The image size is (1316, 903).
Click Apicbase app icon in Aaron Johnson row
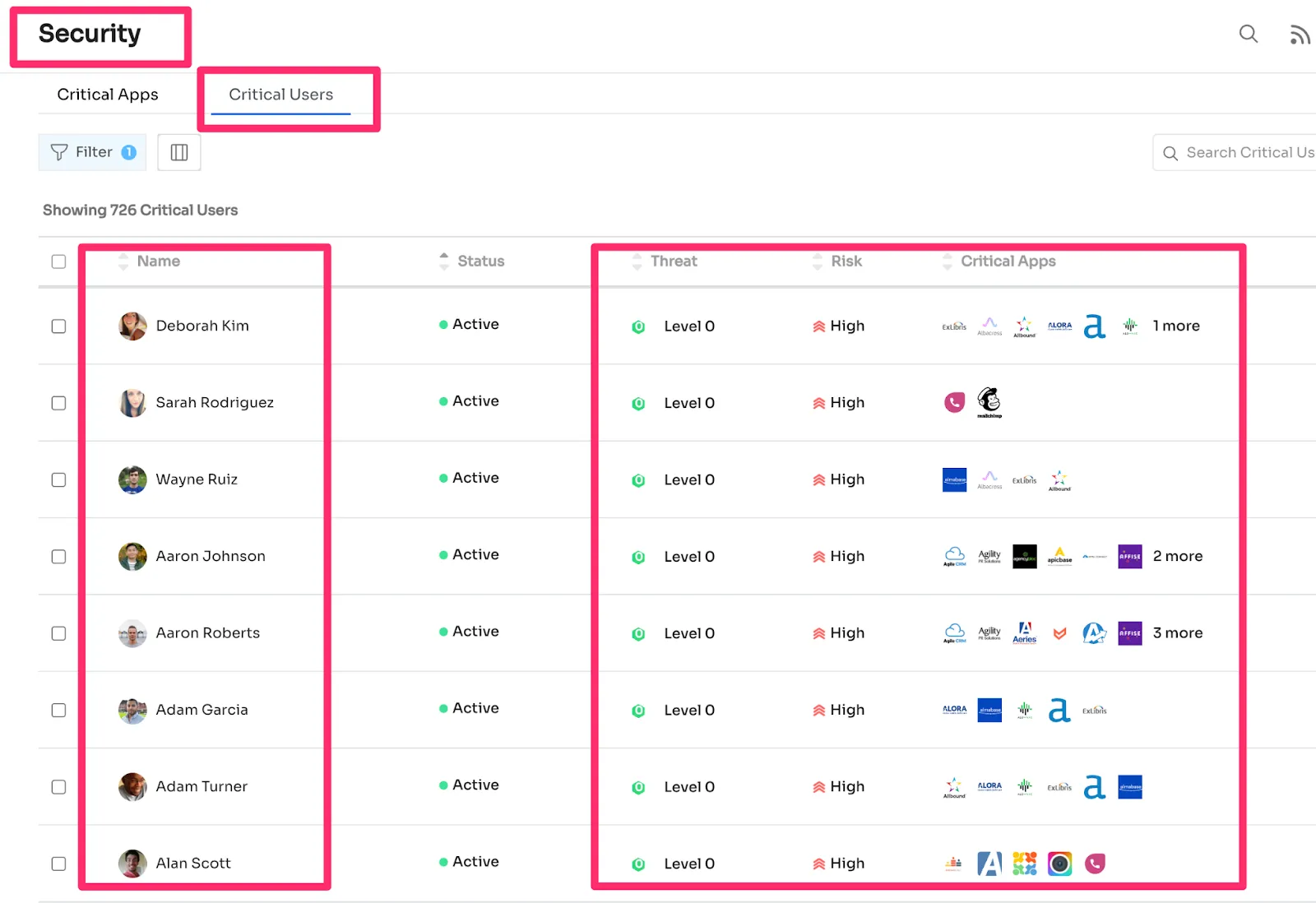pyautogui.click(x=1059, y=556)
